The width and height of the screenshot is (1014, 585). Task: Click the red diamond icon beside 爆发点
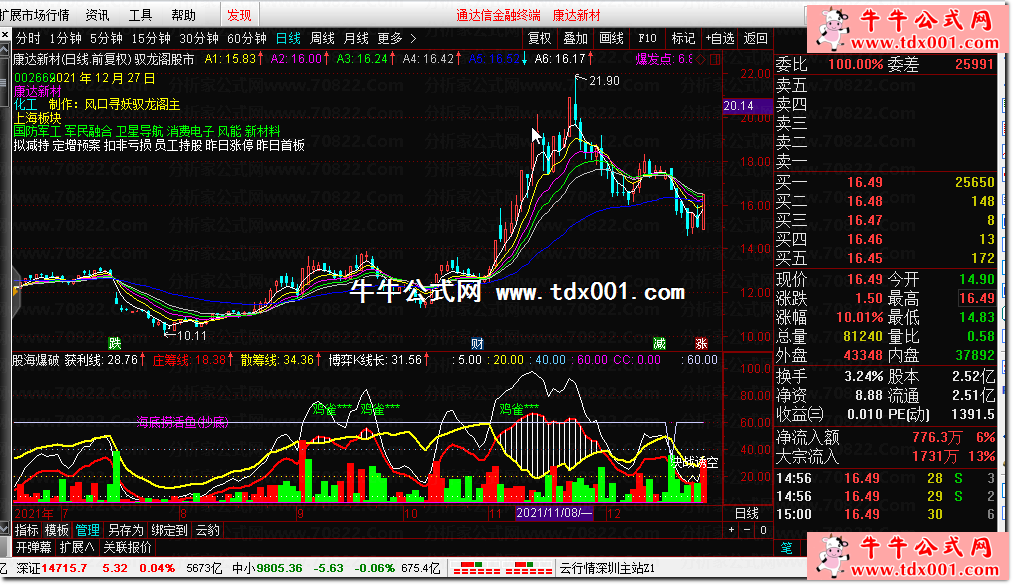click(x=701, y=59)
